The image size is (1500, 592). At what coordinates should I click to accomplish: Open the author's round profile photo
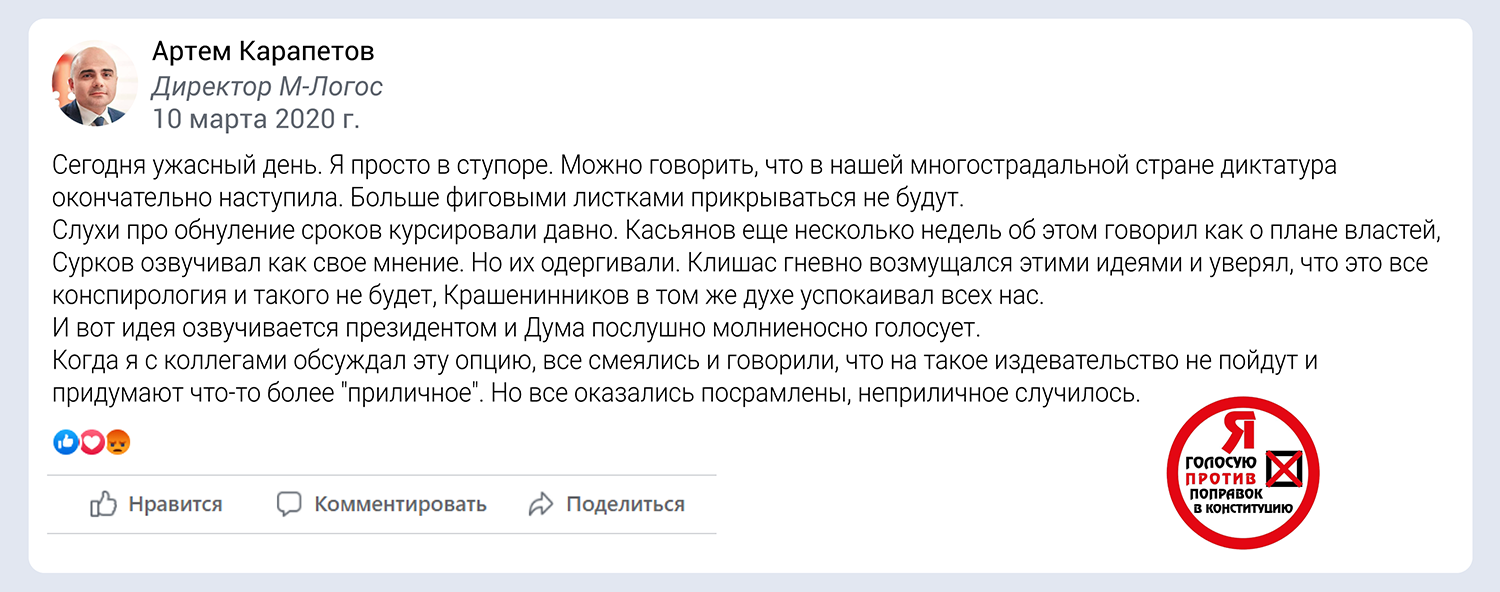click(x=94, y=84)
